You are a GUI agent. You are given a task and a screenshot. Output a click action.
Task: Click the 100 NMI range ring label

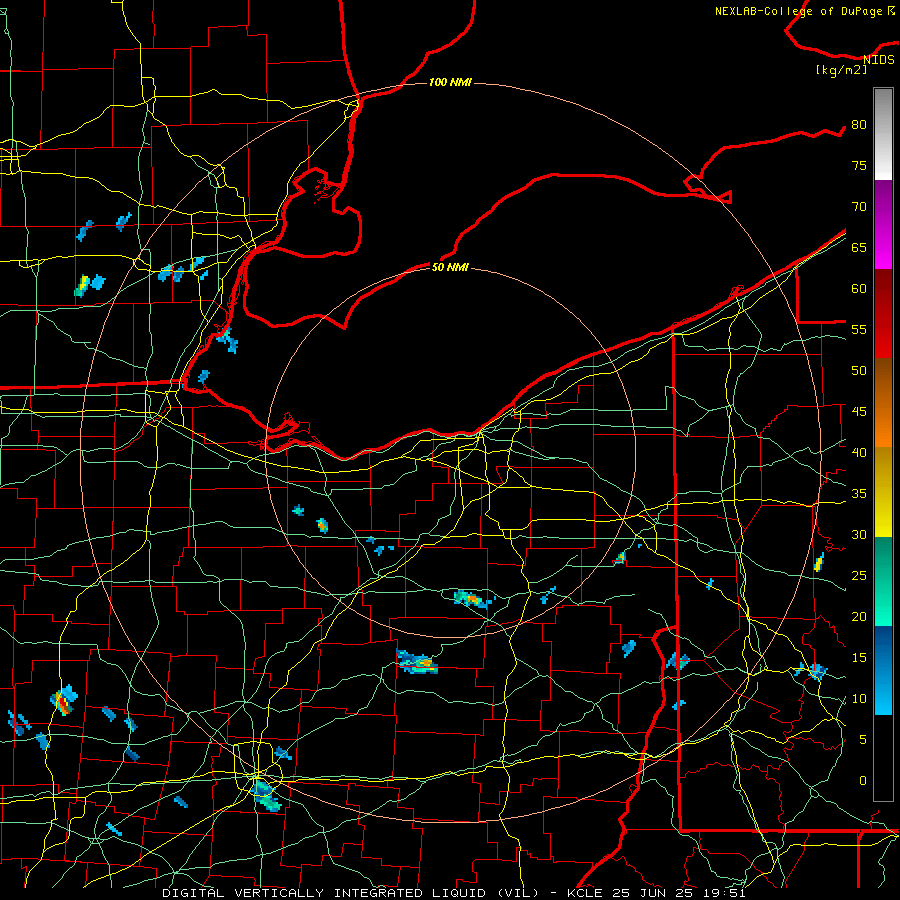pyautogui.click(x=450, y=83)
